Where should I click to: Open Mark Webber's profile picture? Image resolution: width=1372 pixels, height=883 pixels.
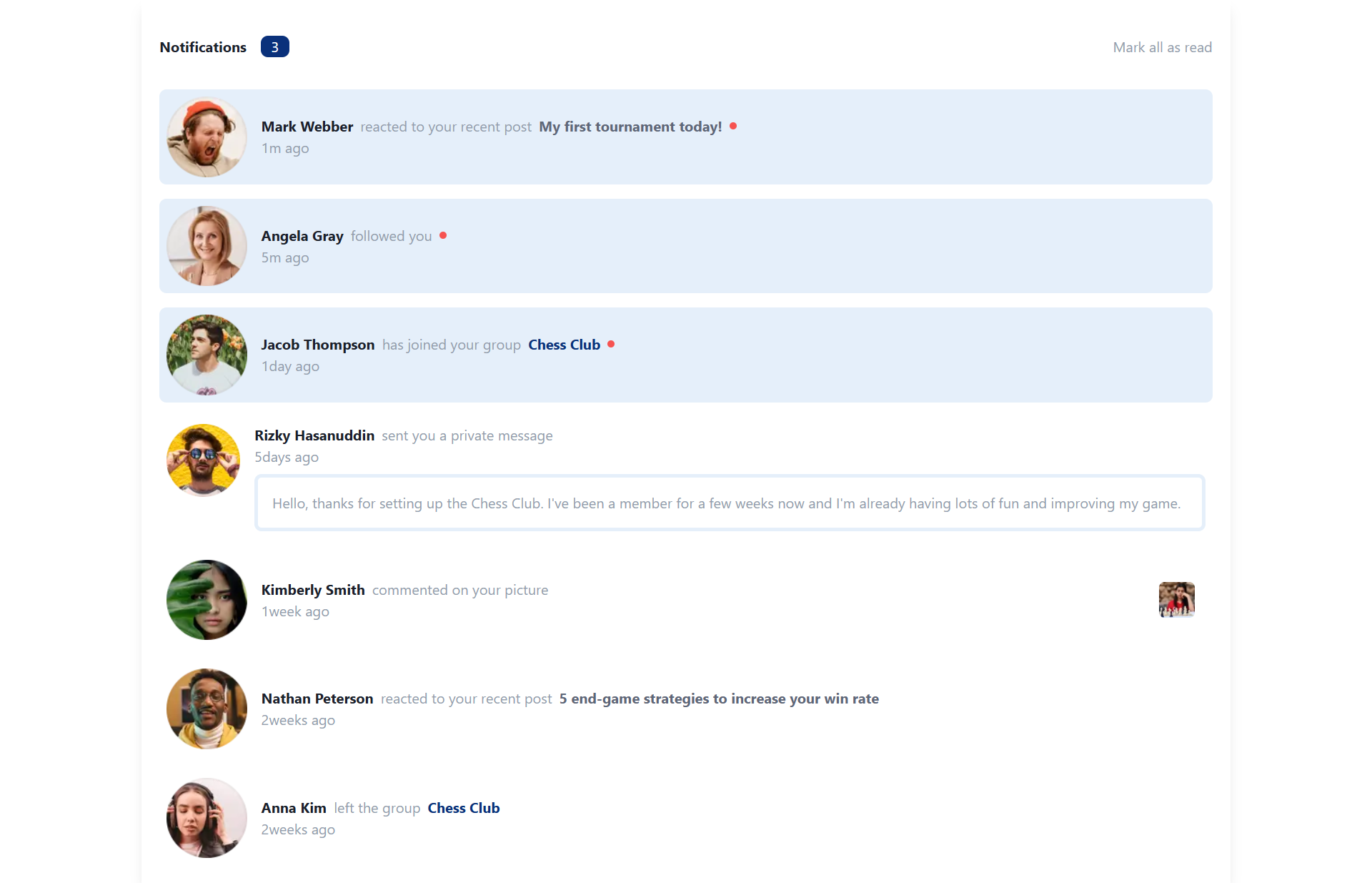207,137
